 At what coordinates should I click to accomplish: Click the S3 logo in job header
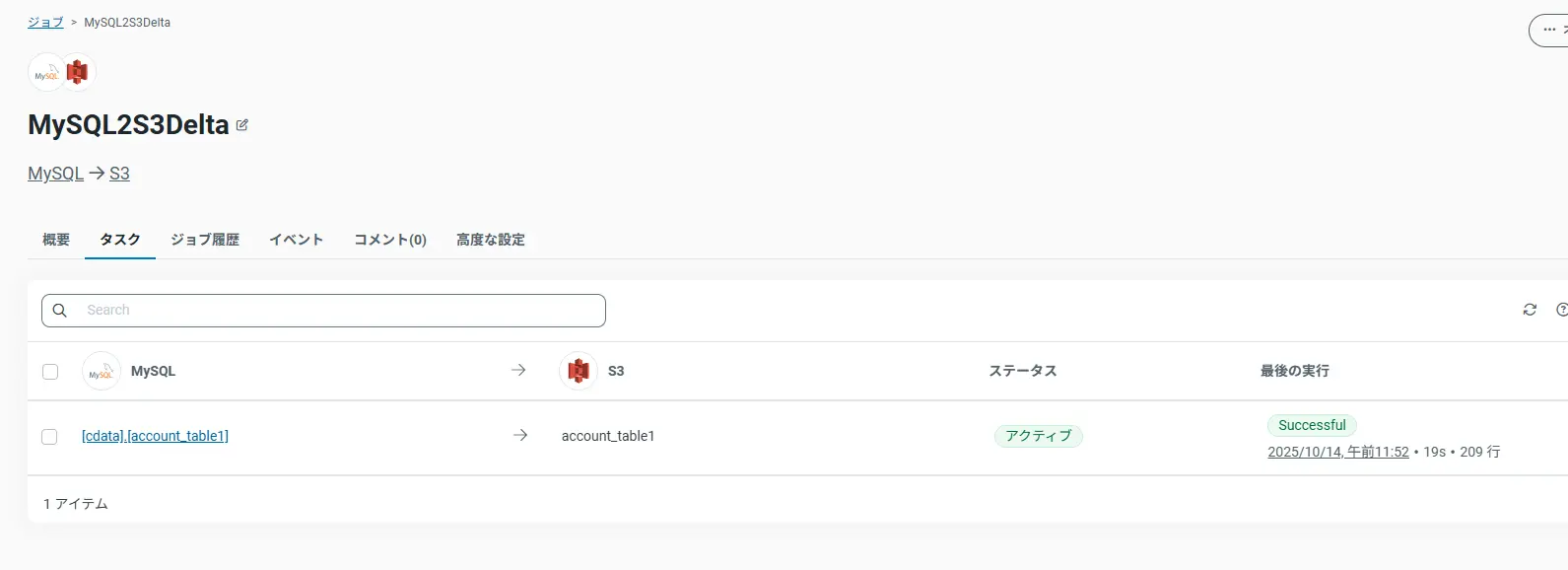[x=78, y=72]
